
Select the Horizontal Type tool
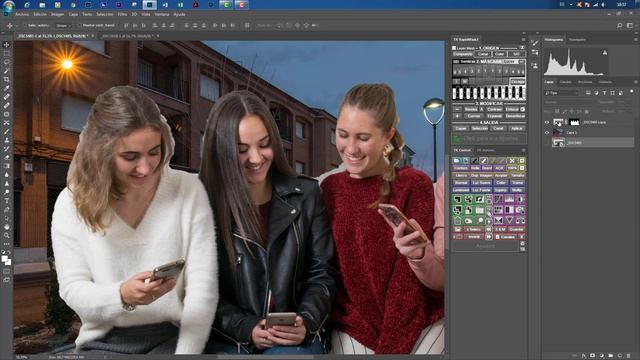point(7,200)
